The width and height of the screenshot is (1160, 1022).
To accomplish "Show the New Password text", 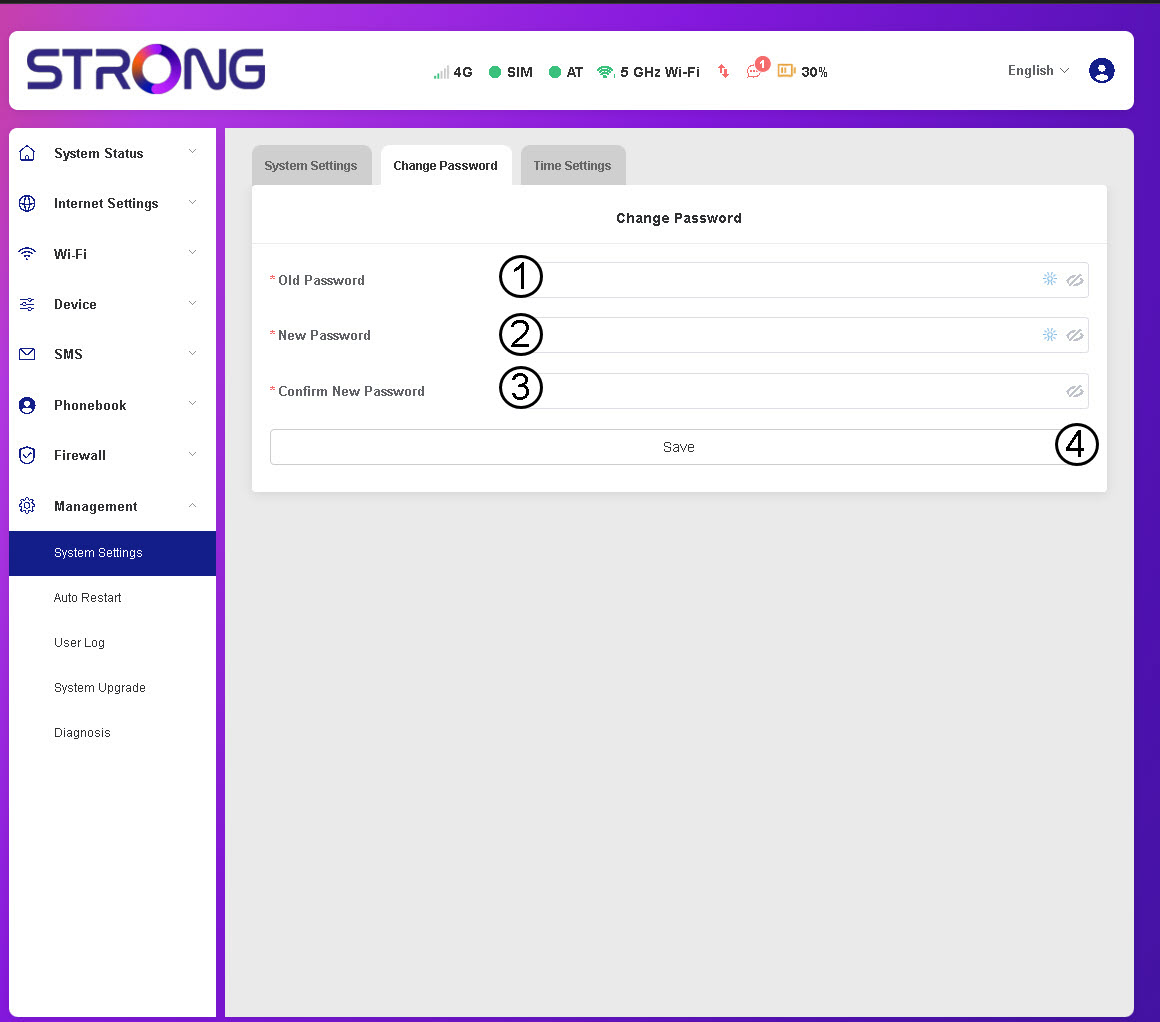I will click(x=1075, y=336).
